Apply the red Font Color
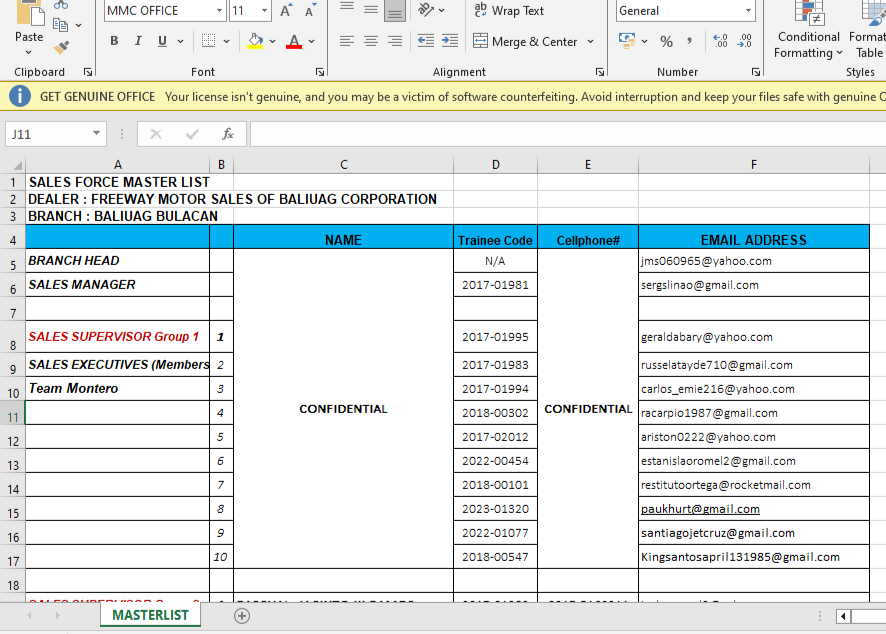The image size is (886, 634). coord(294,41)
